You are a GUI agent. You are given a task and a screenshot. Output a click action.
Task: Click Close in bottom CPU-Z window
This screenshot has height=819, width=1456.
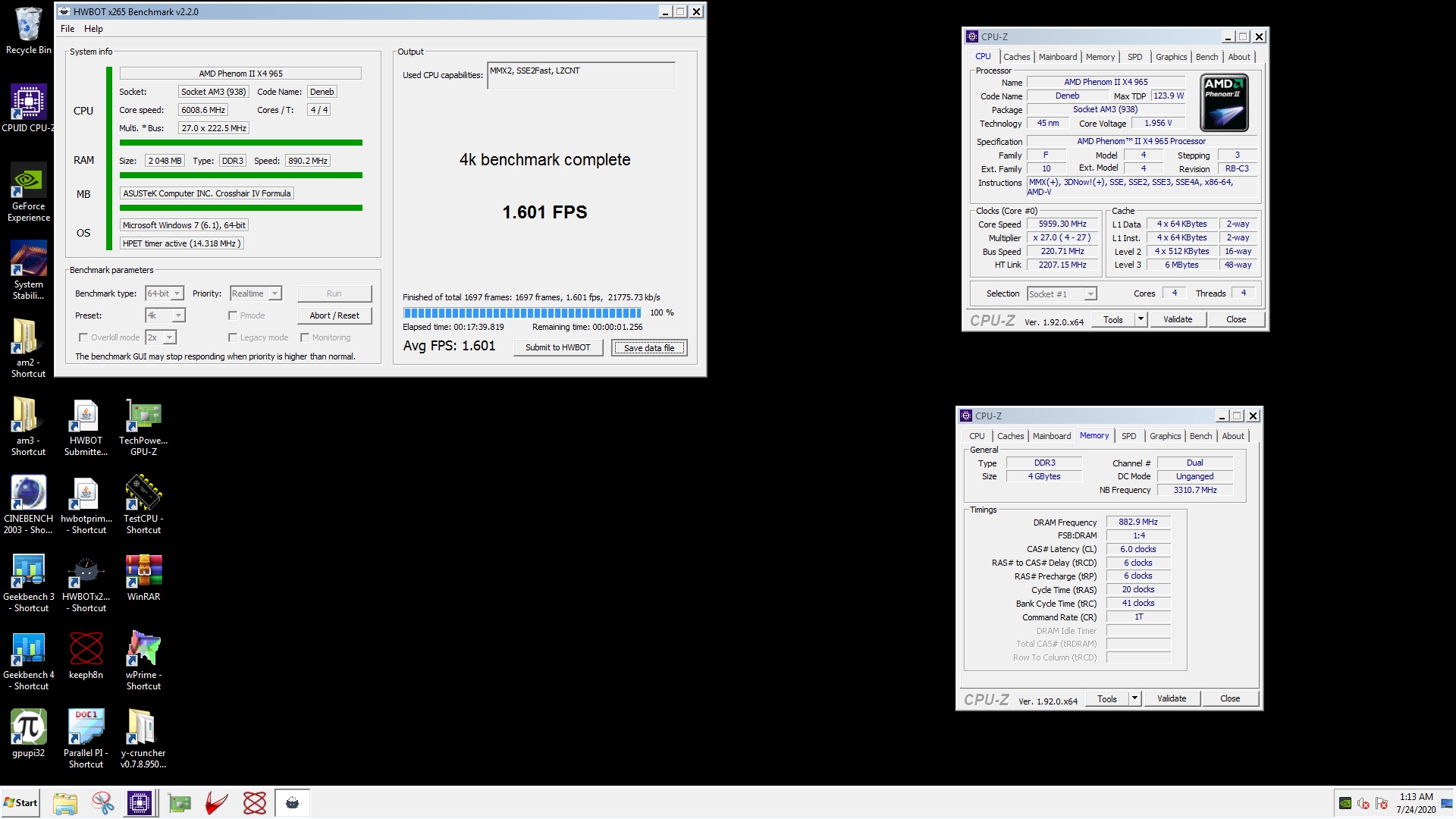click(1230, 698)
